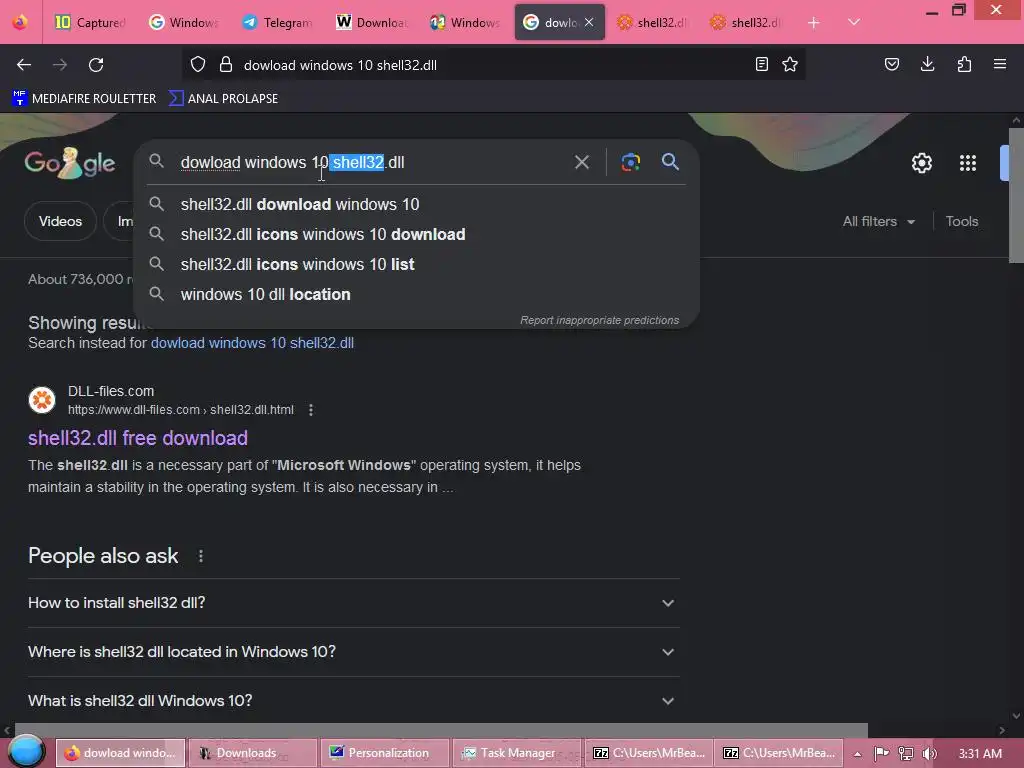This screenshot has height=768, width=1024.
Task: Choose suggestion 'windows 10 dll location'
Action: (417, 295)
